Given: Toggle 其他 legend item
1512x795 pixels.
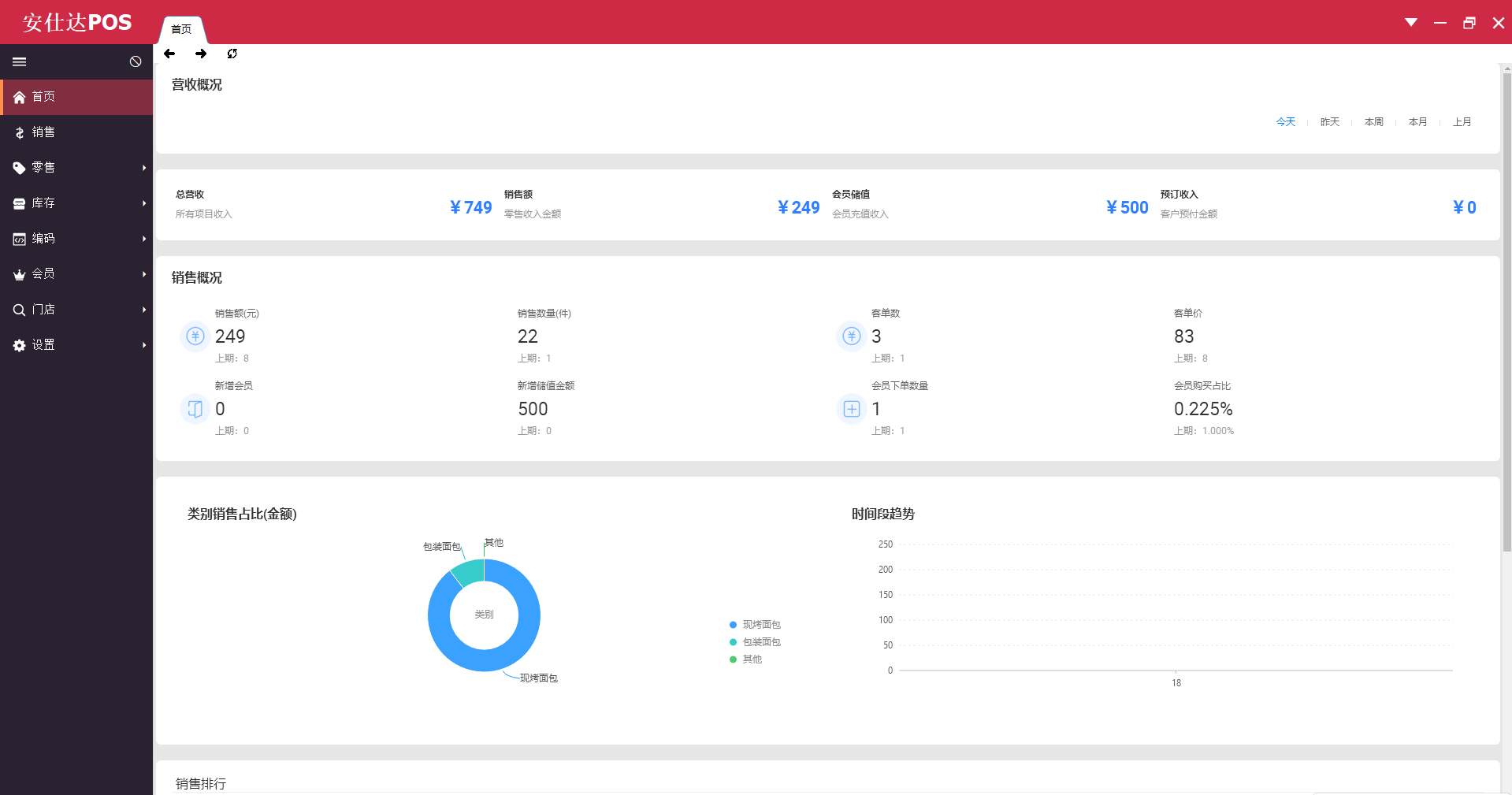Looking at the screenshot, I should tap(745, 659).
